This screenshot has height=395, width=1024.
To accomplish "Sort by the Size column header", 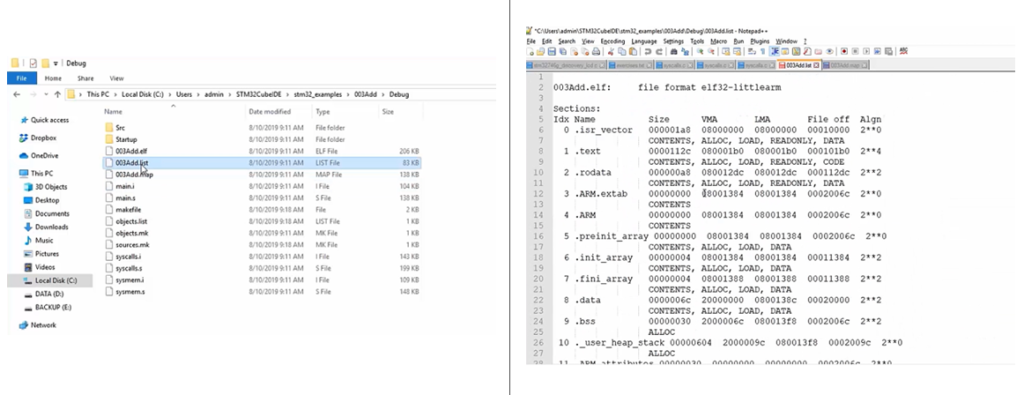I will pyautogui.click(x=388, y=112).
